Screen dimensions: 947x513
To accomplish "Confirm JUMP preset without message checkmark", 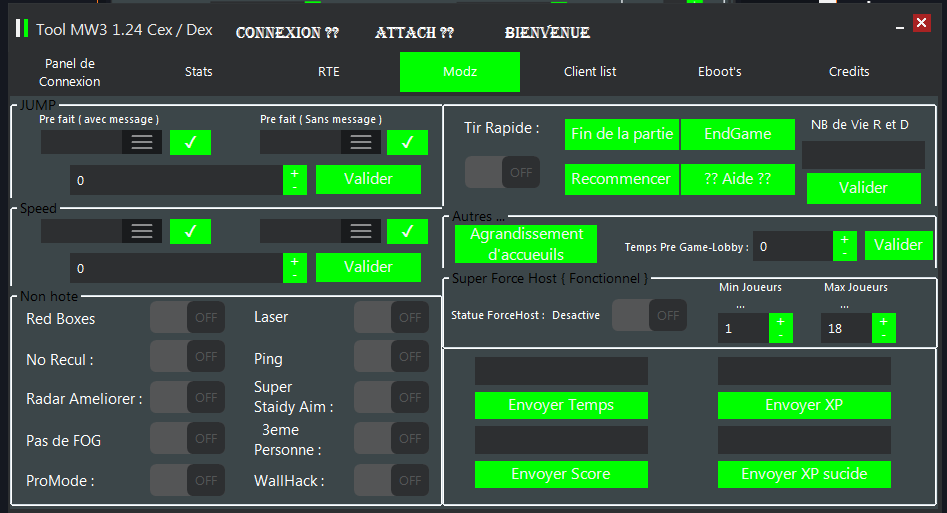I will coord(408,143).
